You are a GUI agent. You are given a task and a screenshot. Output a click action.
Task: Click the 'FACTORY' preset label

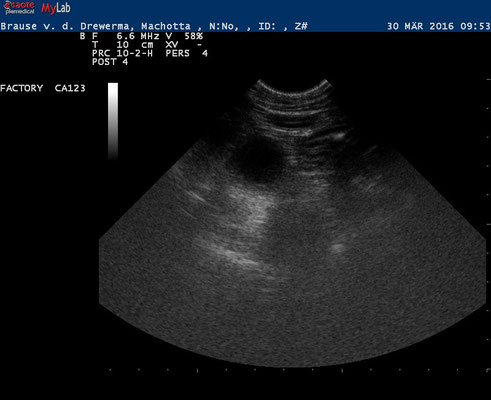tap(22, 88)
